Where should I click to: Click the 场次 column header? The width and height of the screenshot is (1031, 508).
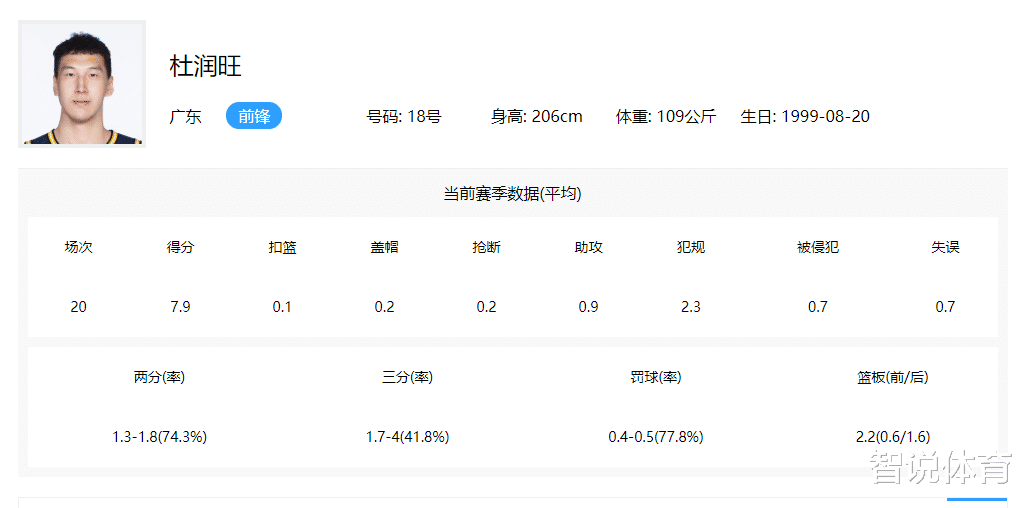pos(78,247)
